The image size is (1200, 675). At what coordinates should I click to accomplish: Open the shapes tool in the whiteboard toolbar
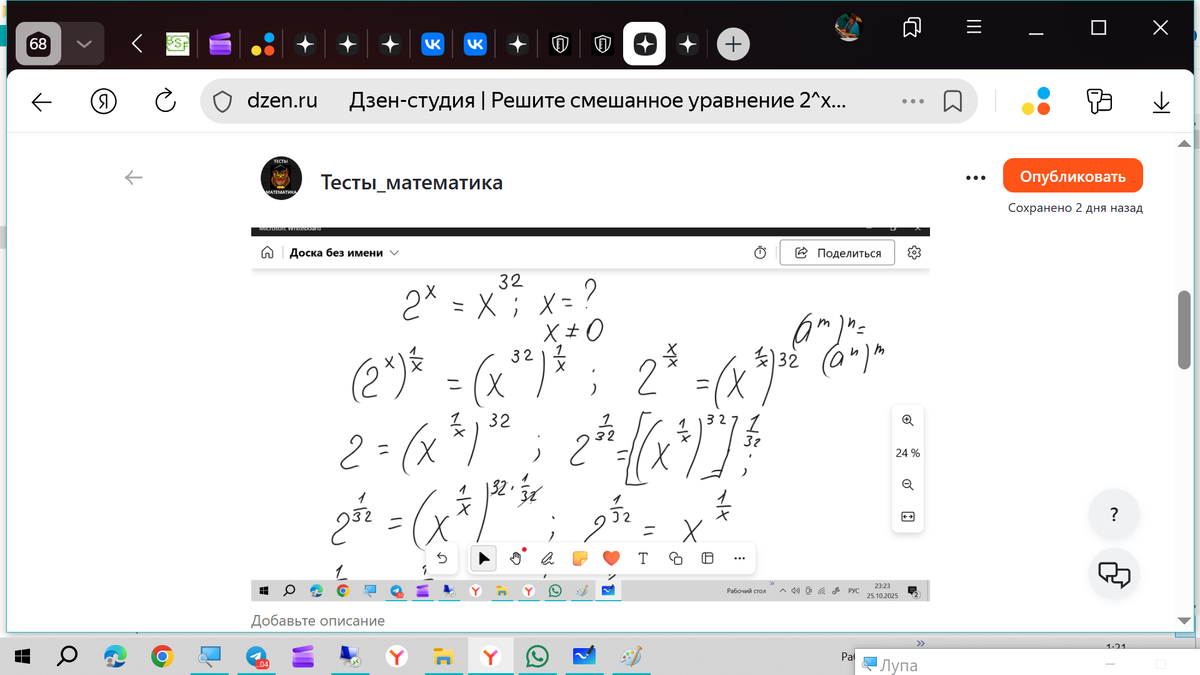(x=675, y=558)
